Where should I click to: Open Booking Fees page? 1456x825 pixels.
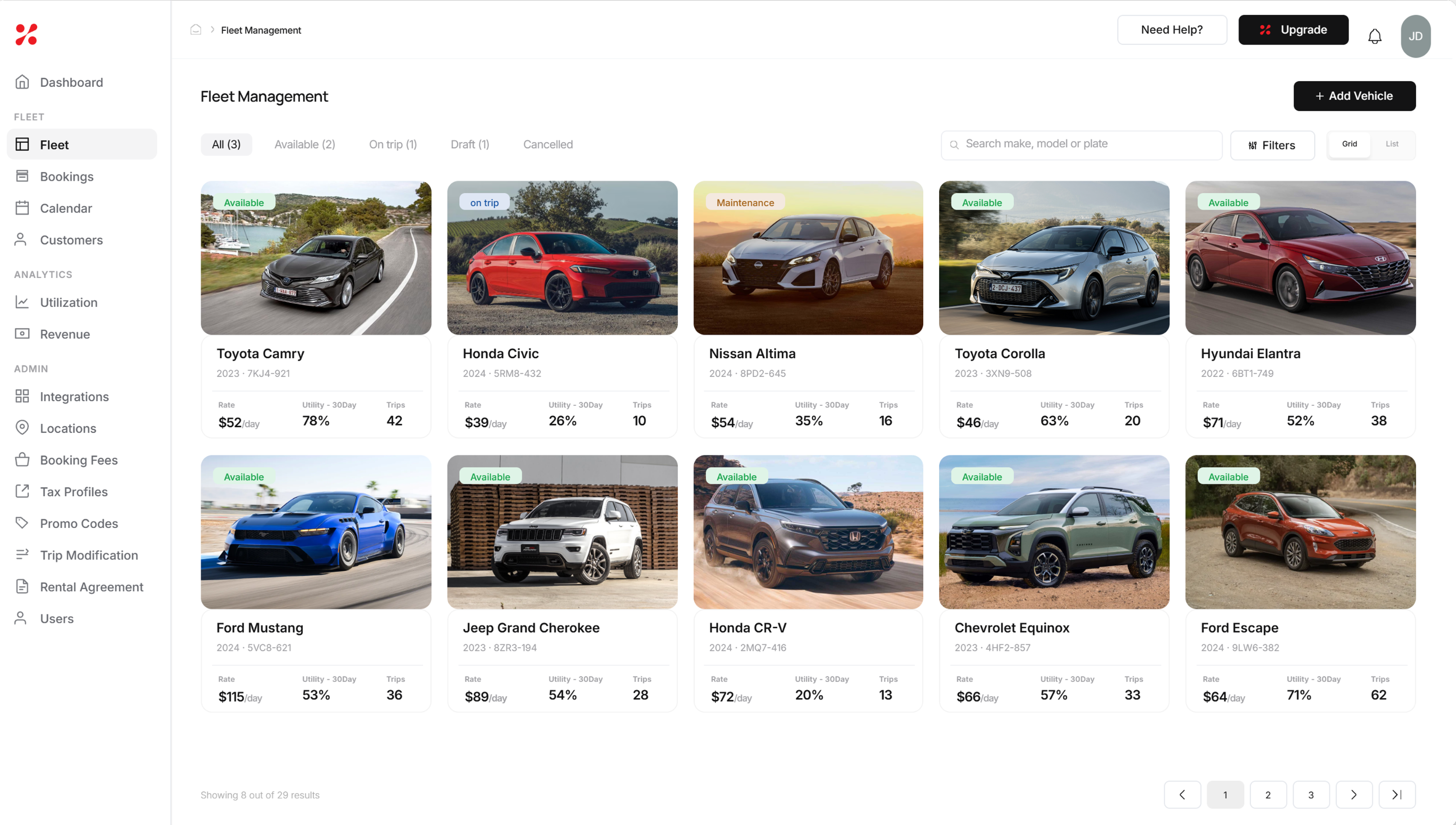click(82, 459)
